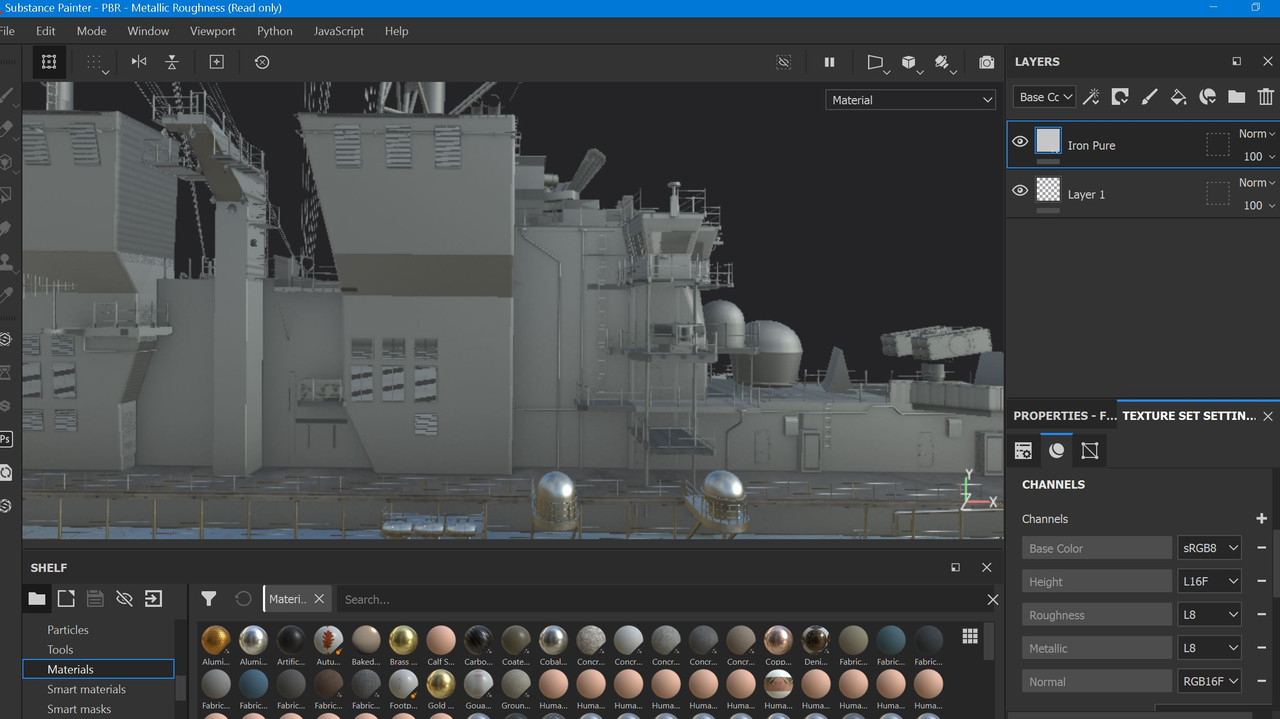1280x719 pixels.
Task: Select the Layer 1 checkerboard thumbnail
Action: point(1048,189)
